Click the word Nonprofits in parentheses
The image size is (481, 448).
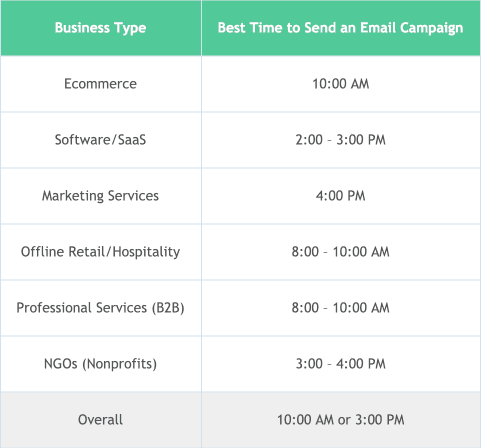[x=120, y=364]
